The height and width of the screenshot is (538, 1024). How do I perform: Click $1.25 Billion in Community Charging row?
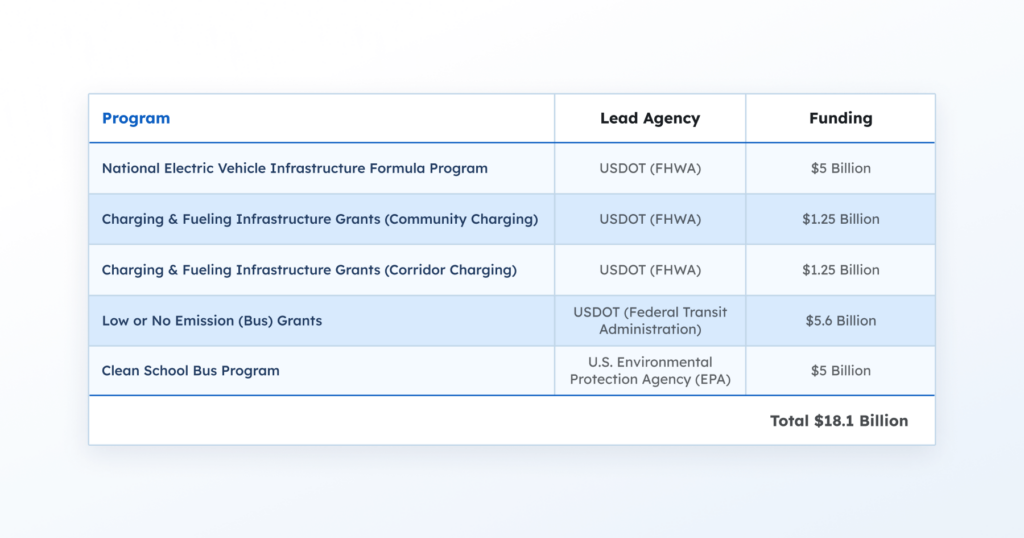click(x=840, y=219)
